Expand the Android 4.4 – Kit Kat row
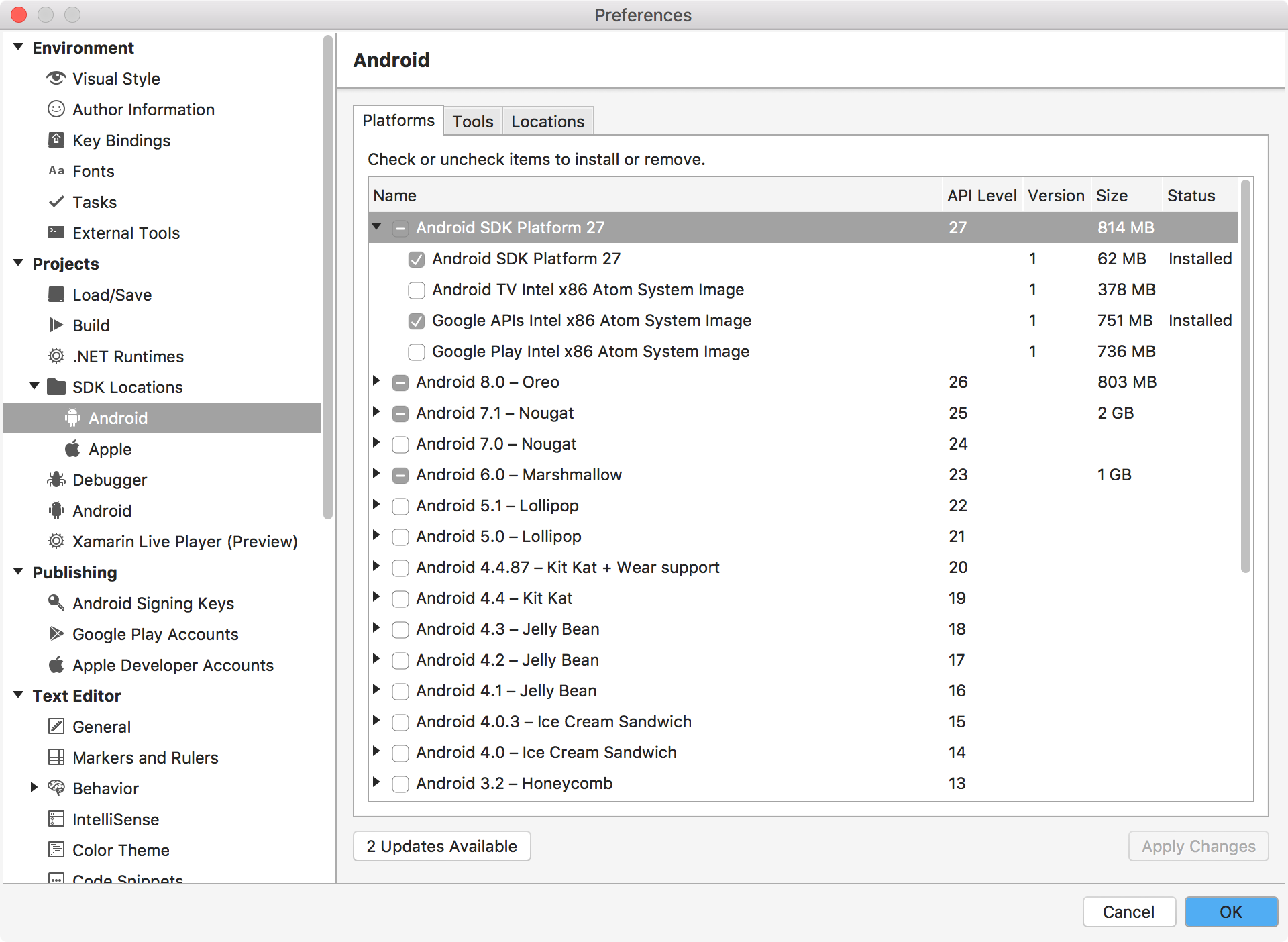The image size is (1288, 942). click(377, 597)
